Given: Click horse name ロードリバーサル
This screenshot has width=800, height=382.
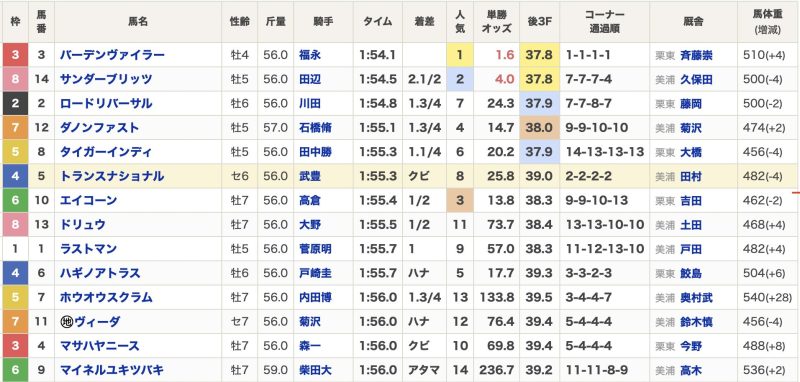Looking at the screenshot, I should [x=106, y=104].
